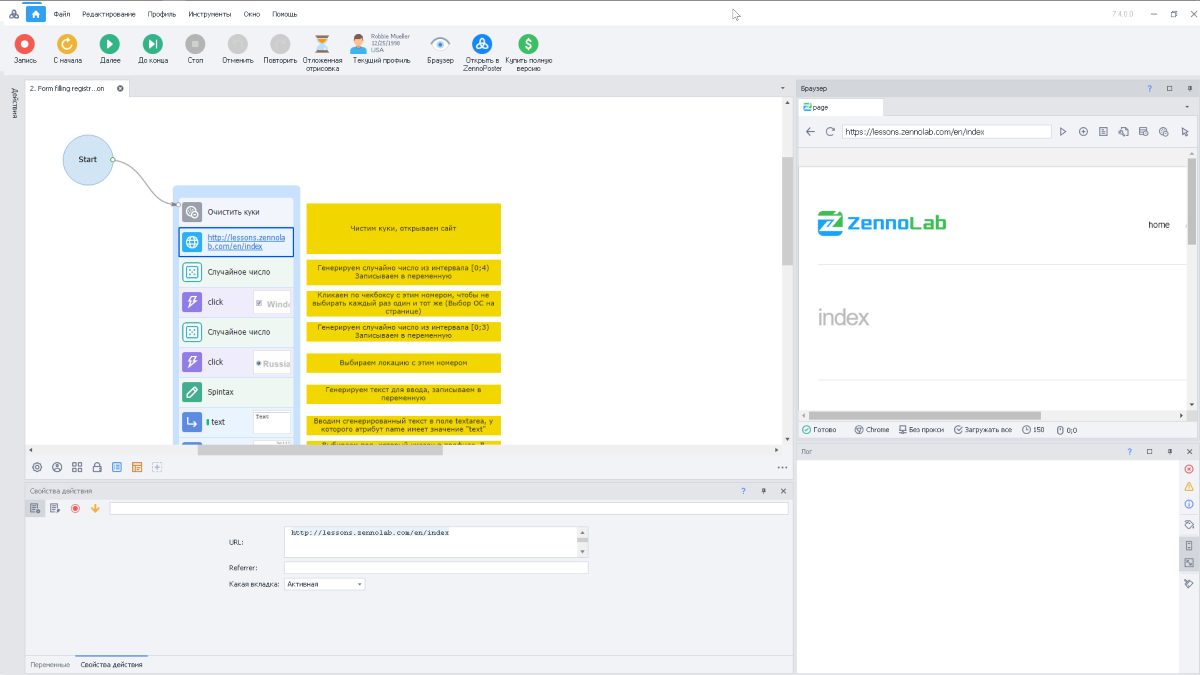Open the Профиль menu
This screenshot has height=675, width=1200.
(x=161, y=14)
